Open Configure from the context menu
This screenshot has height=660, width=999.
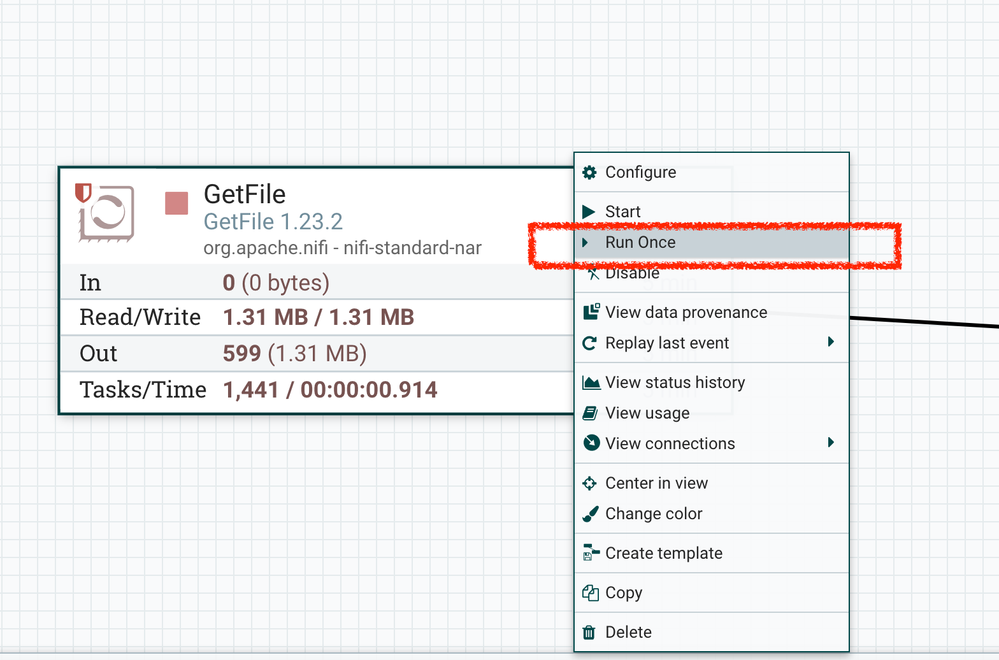coord(712,173)
